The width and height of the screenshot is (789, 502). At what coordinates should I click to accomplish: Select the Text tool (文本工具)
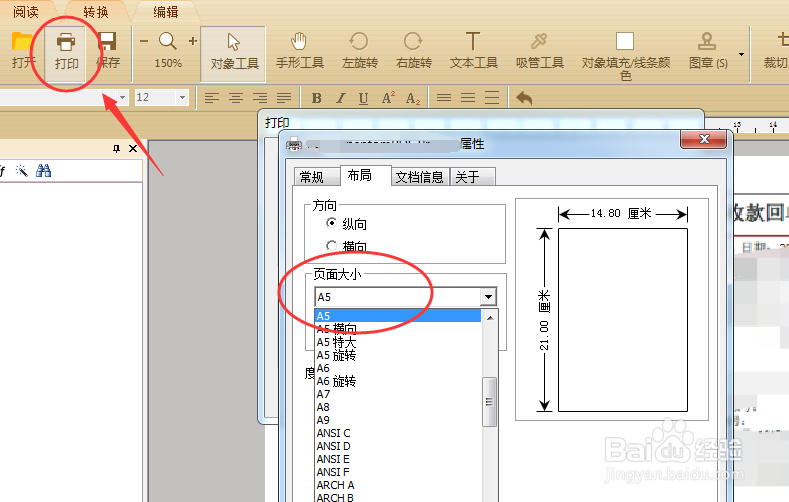pos(473,50)
